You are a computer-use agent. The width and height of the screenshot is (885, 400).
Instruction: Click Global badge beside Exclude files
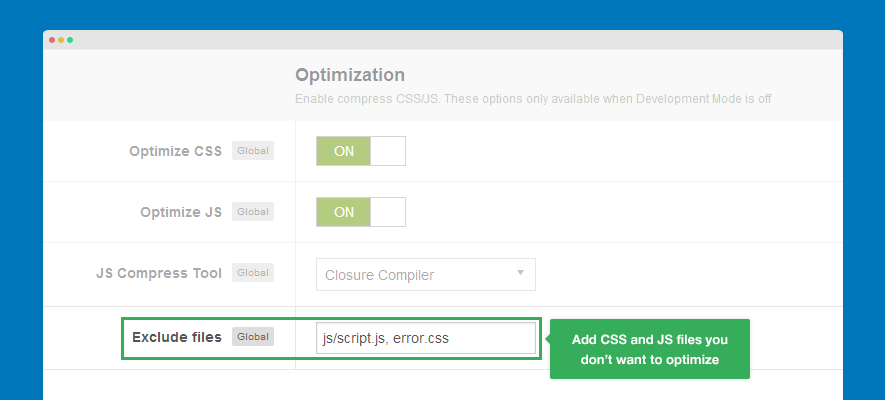(253, 337)
